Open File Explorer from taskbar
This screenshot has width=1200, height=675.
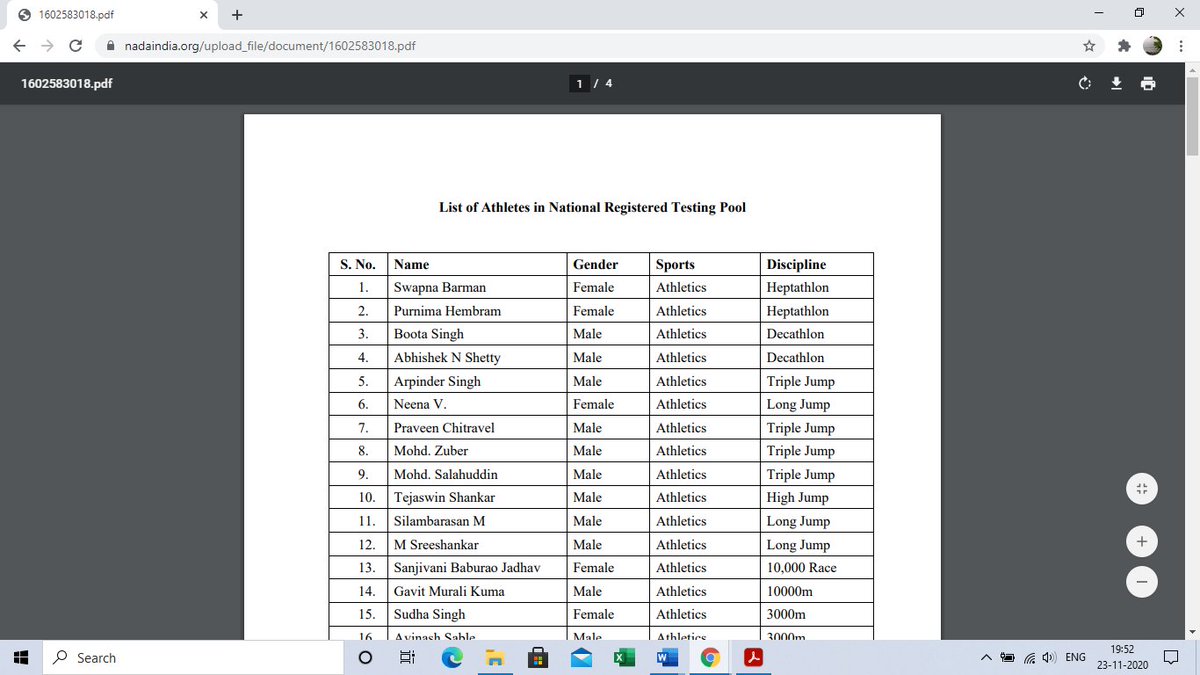pos(494,657)
